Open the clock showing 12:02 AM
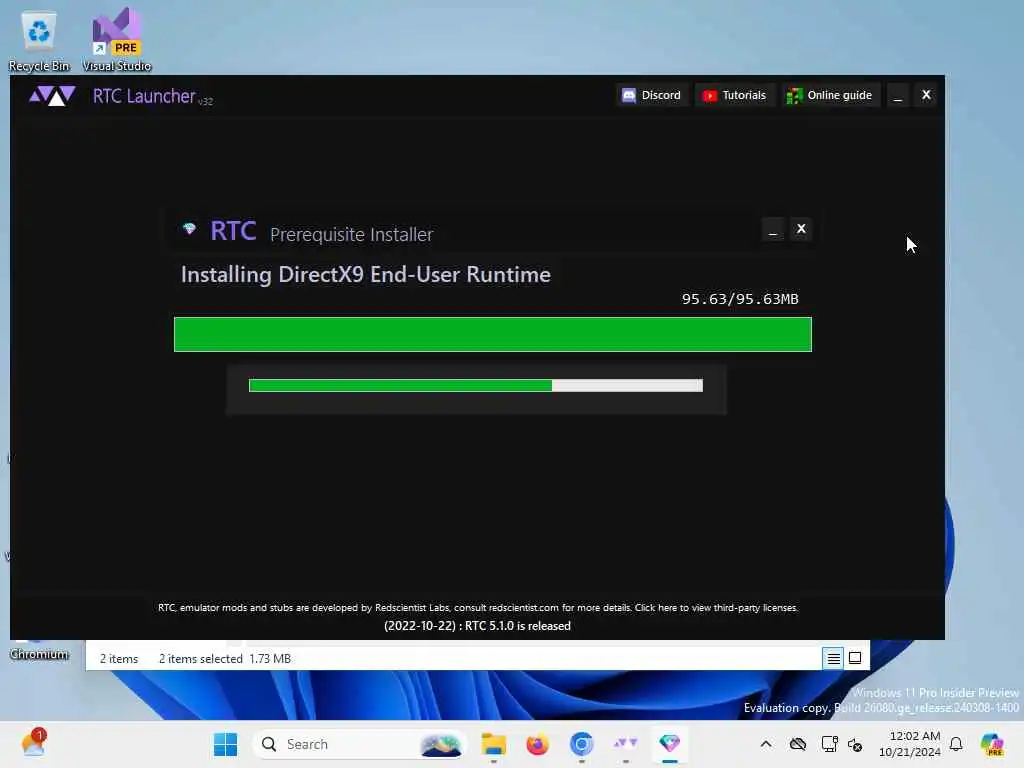 point(909,744)
